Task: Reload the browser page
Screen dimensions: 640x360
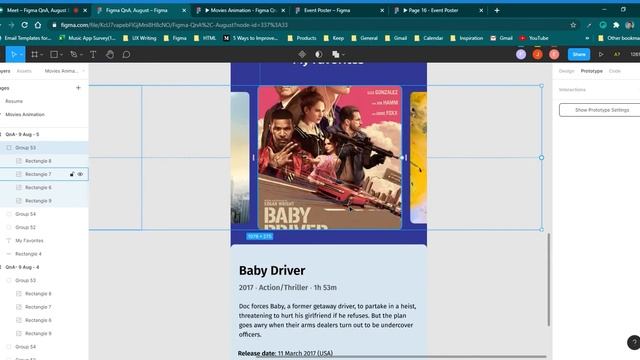Action: [x=24, y=25]
